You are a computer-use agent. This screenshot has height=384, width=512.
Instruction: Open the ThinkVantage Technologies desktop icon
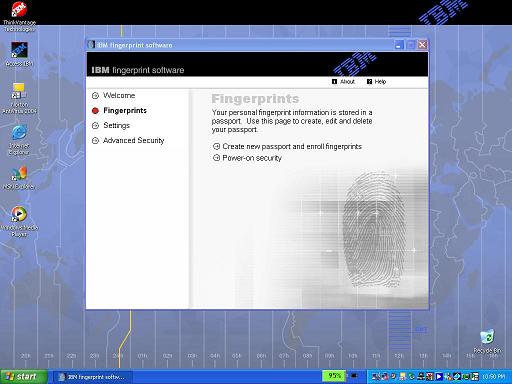click(x=19, y=16)
